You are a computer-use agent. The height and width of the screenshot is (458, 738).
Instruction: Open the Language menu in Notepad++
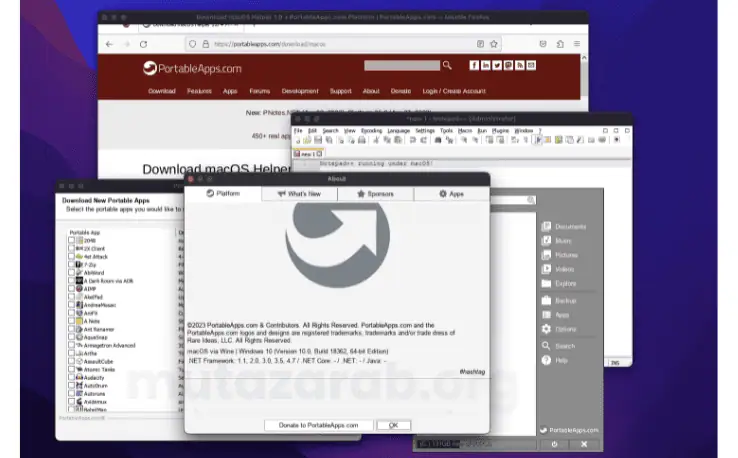point(399,130)
